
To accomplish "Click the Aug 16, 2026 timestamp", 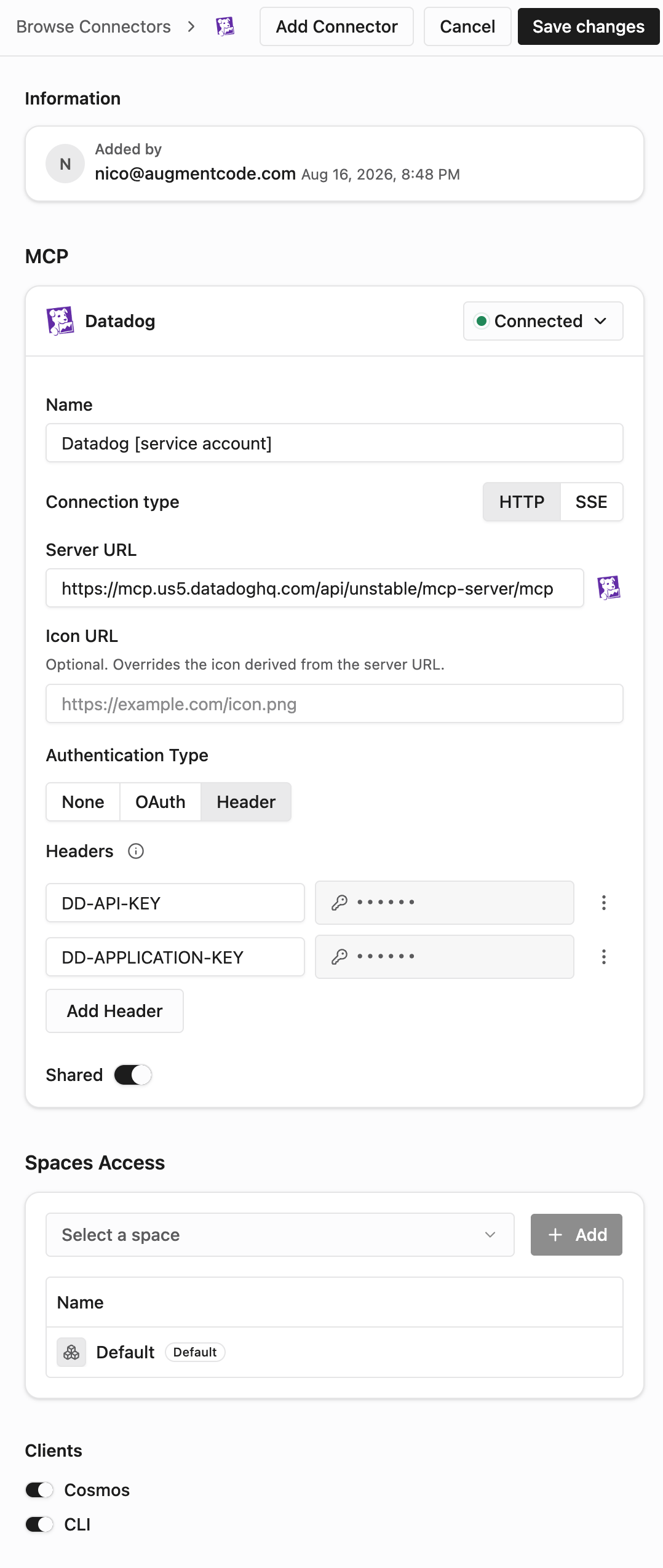I will (381, 175).
